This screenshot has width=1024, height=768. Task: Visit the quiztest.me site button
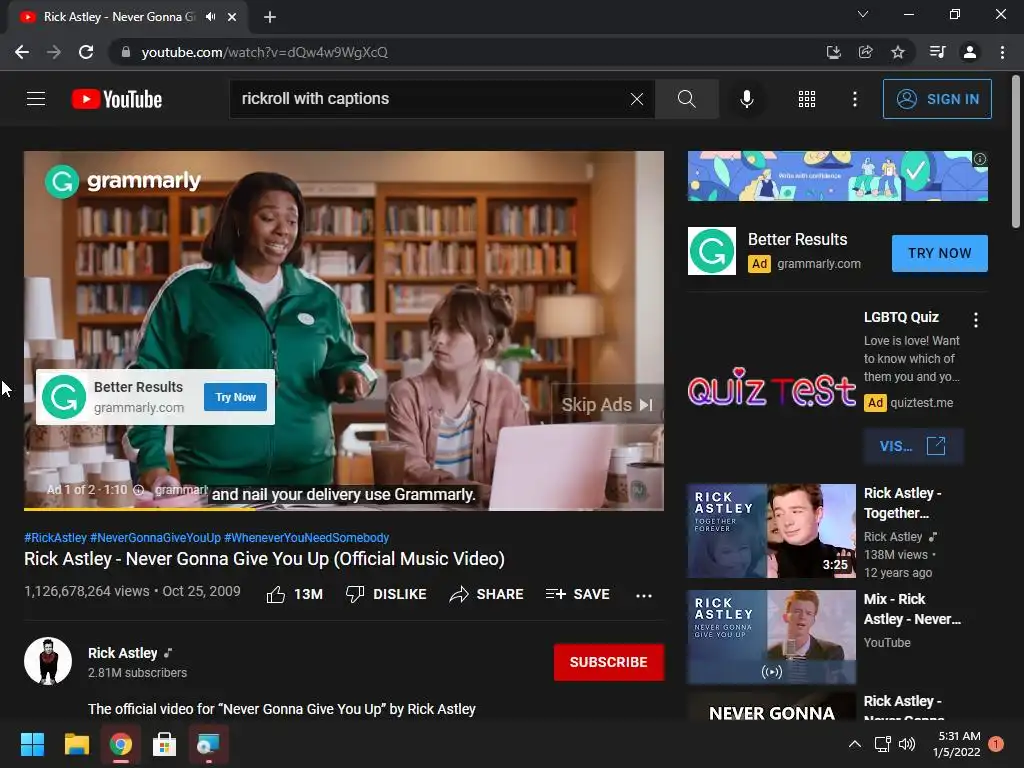pyautogui.click(x=913, y=446)
